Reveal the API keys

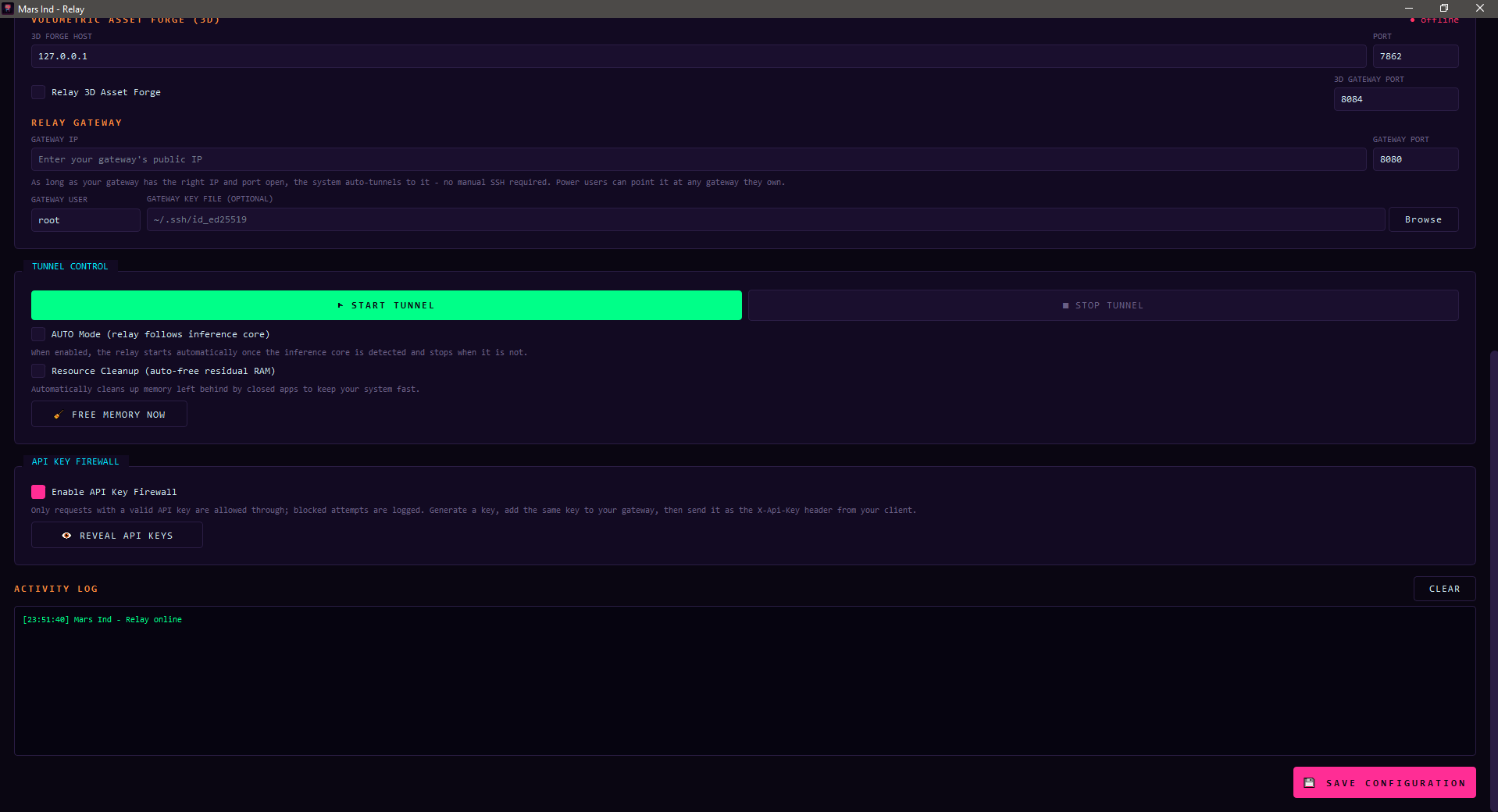pos(117,536)
